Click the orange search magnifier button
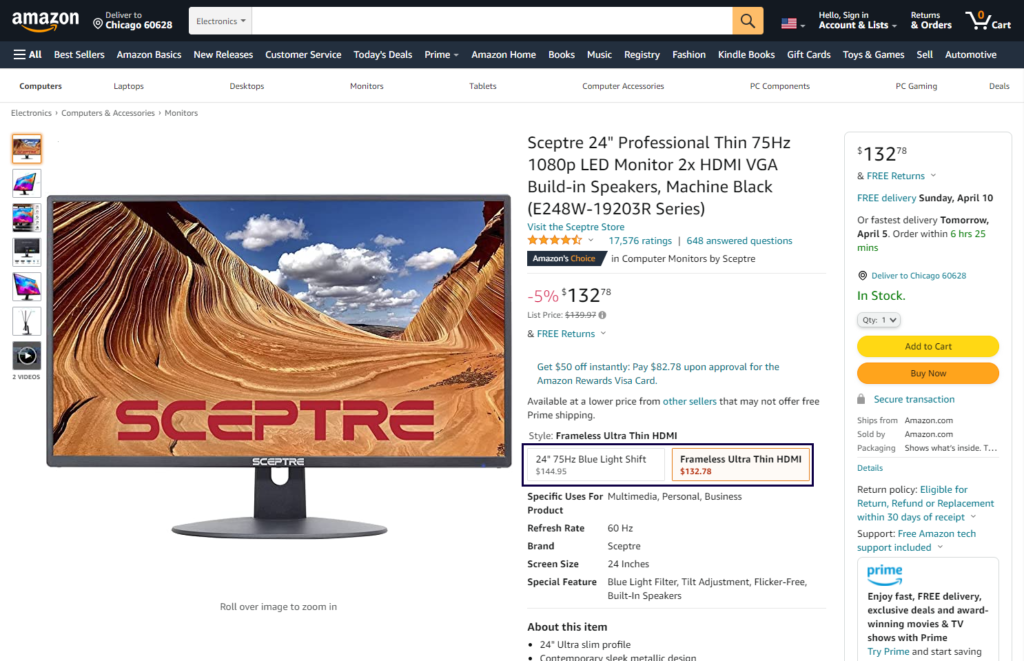Image resolution: width=1024 pixels, height=661 pixels. (748, 21)
